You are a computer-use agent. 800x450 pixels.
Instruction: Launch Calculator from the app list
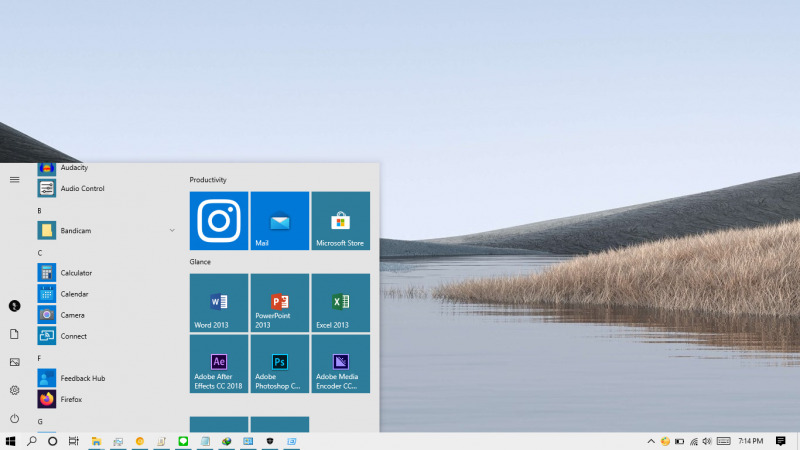pyautogui.click(x=106, y=273)
